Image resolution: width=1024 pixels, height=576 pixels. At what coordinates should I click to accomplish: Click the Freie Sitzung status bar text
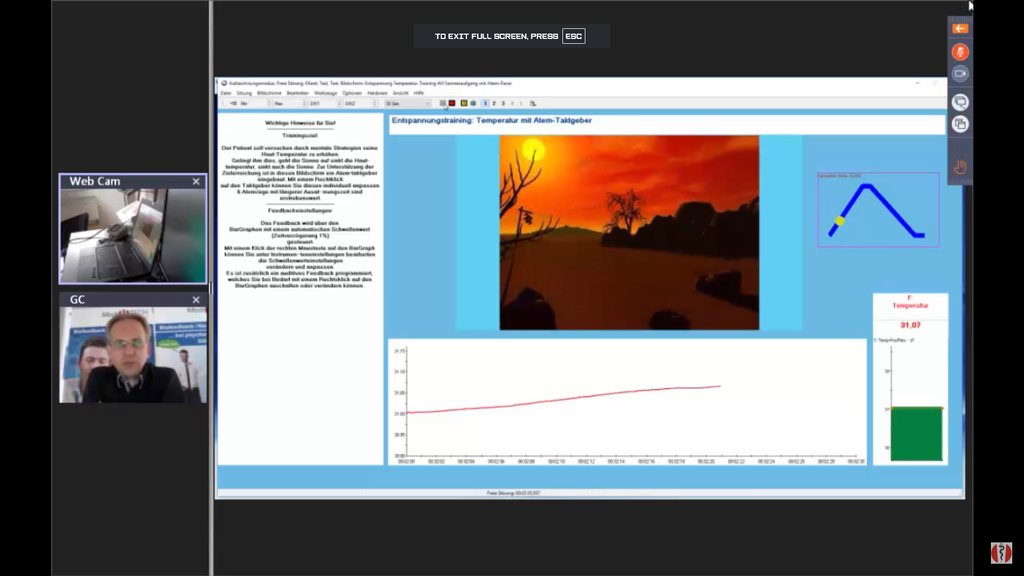click(513, 493)
